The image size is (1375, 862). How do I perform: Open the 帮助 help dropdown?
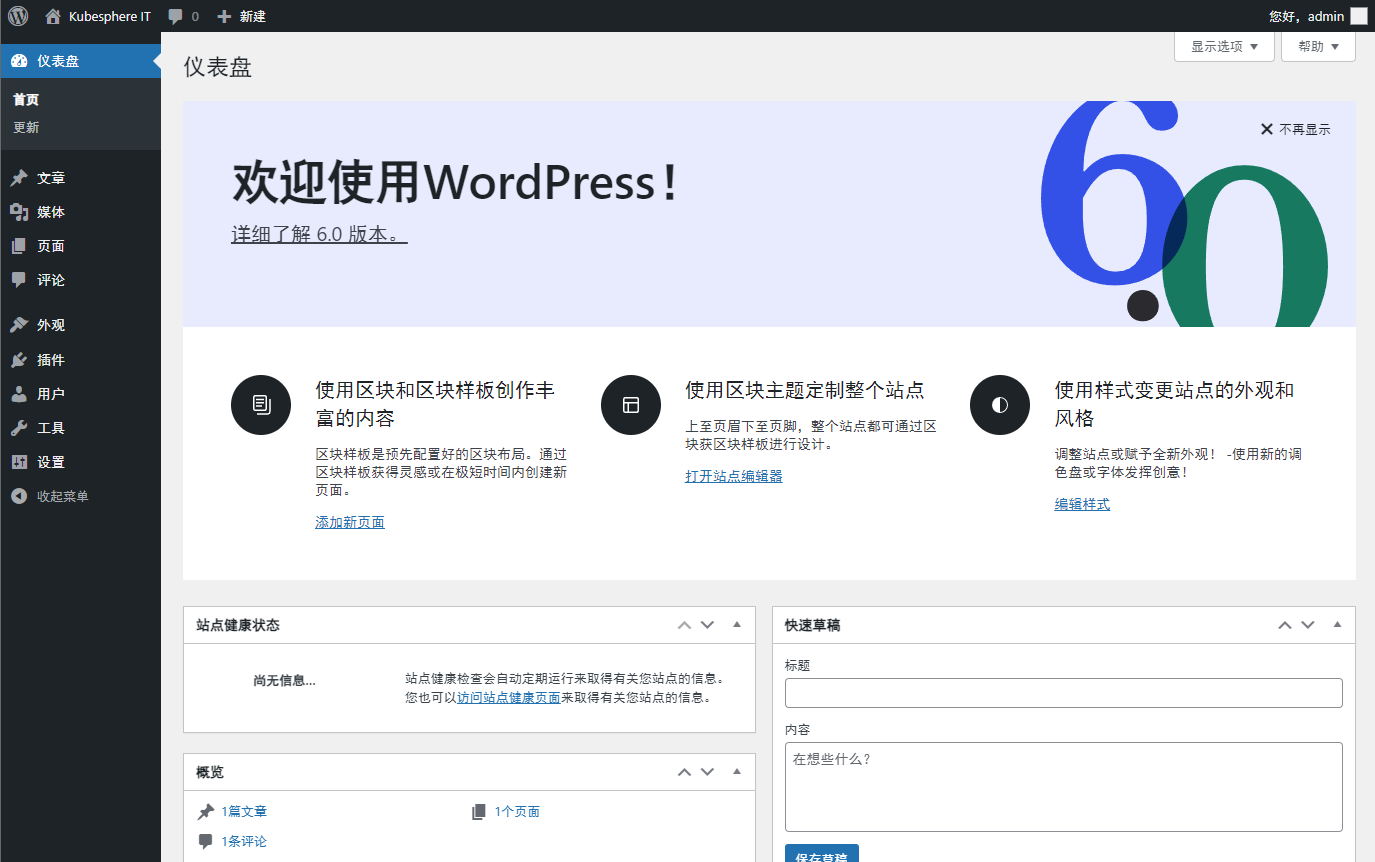(1318, 47)
